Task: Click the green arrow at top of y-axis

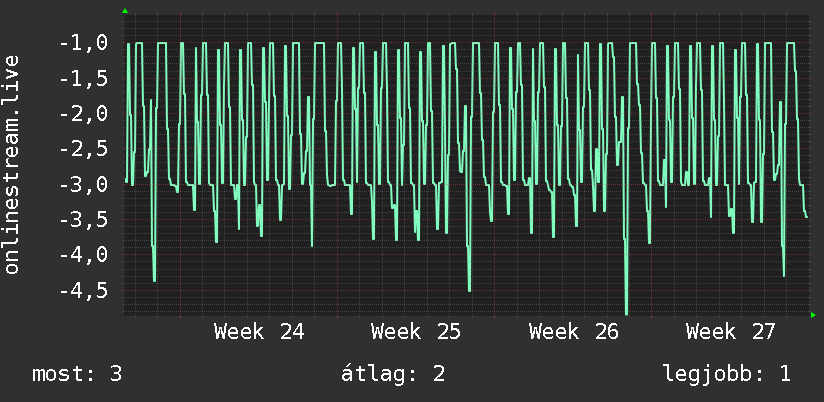Action: coord(125,11)
